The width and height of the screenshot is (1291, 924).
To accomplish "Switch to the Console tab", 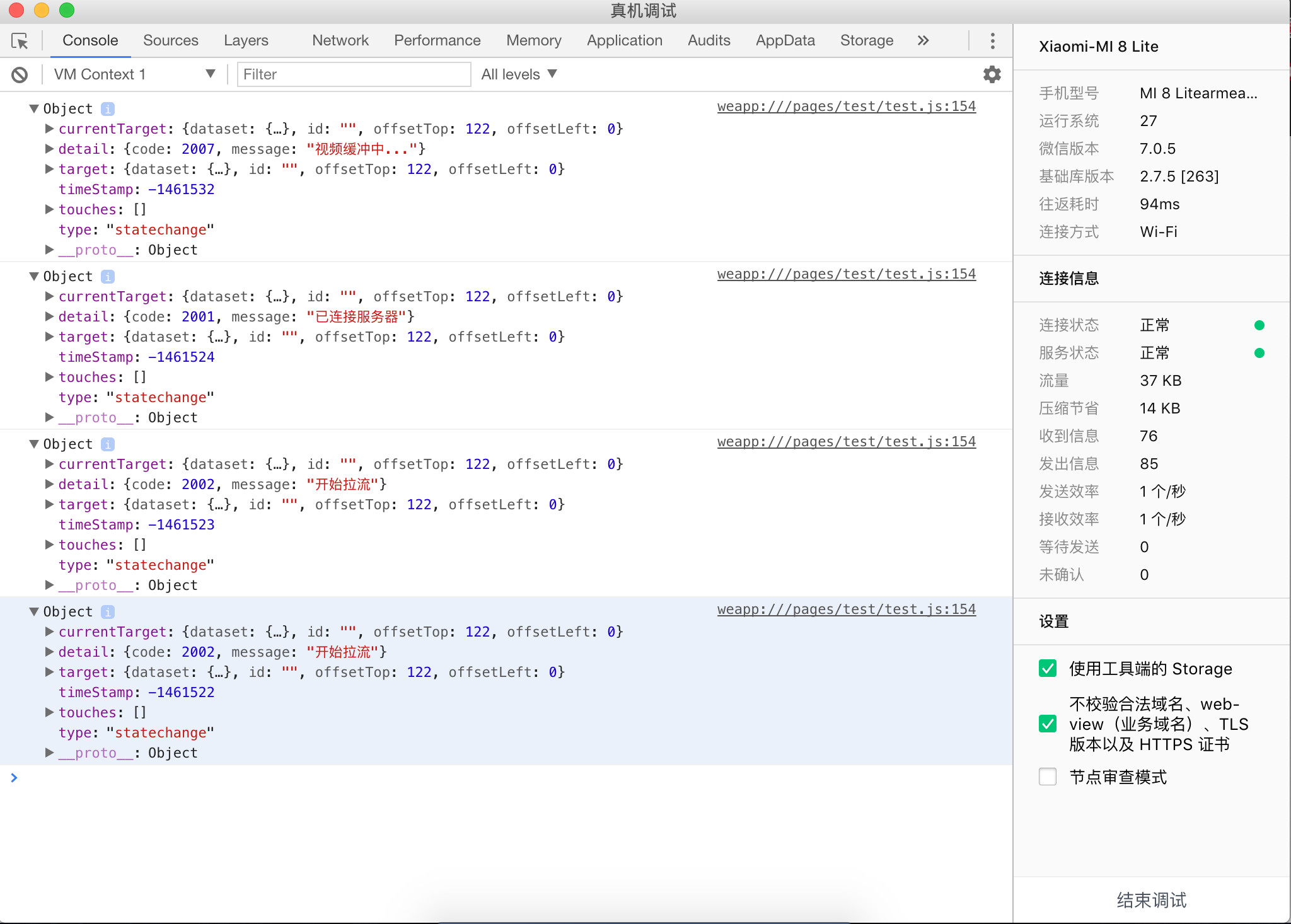I will click(x=90, y=40).
